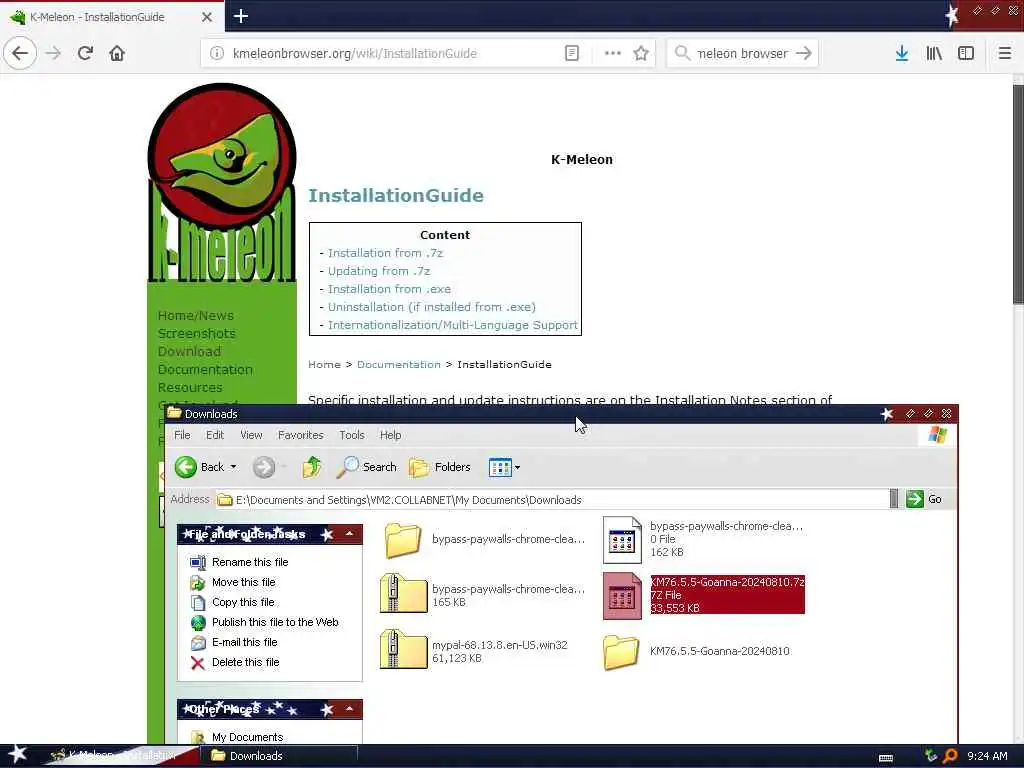Click the K-Meleon chameleon logo

pos(221,183)
